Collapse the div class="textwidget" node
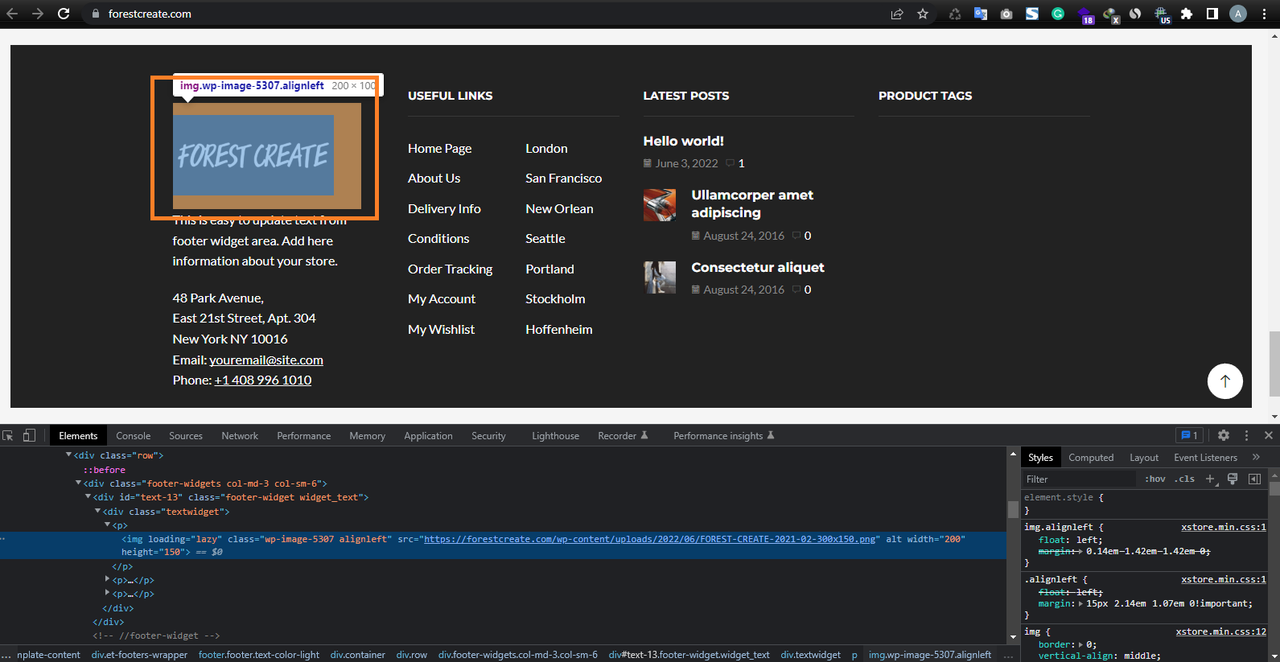1280x662 pixels. point(98,511)
